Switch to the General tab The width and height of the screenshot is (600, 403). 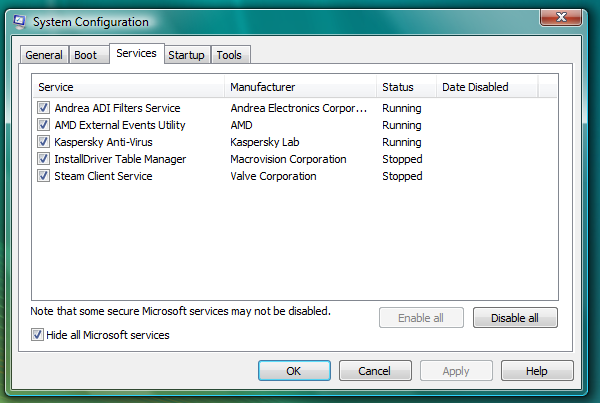point(44,55)
